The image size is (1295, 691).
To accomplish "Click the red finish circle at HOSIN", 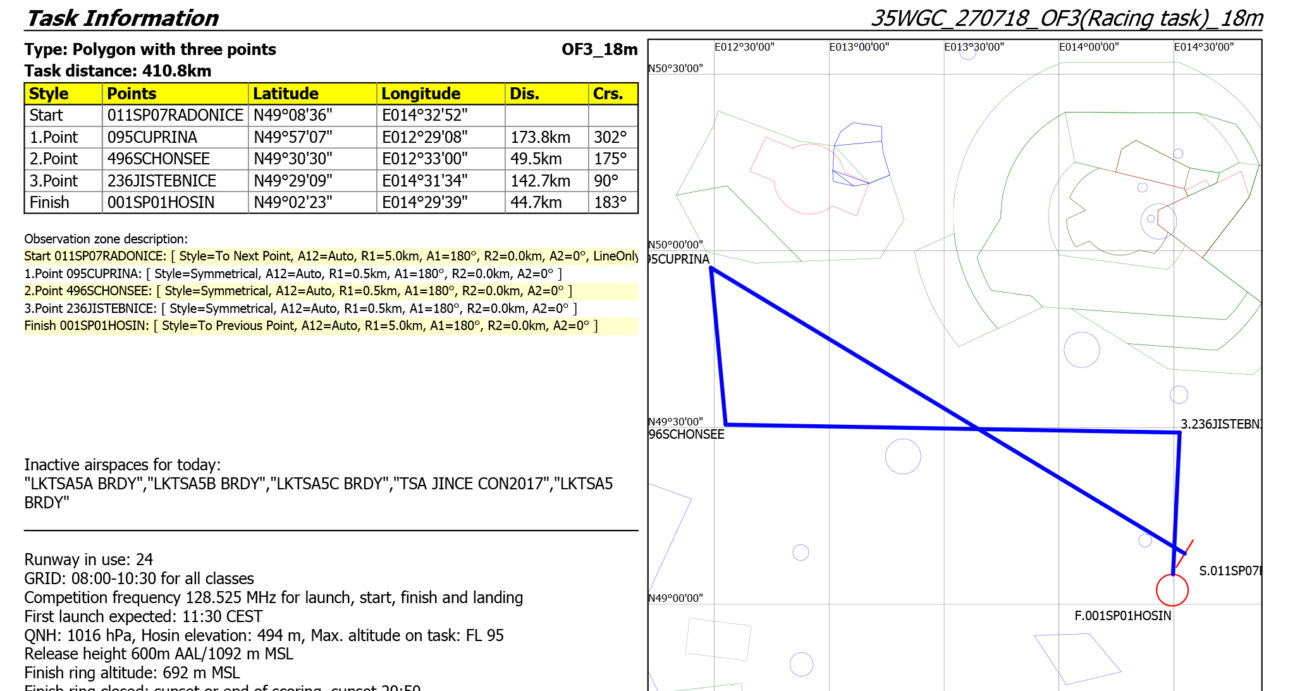I will click(x=1172, y=589).
